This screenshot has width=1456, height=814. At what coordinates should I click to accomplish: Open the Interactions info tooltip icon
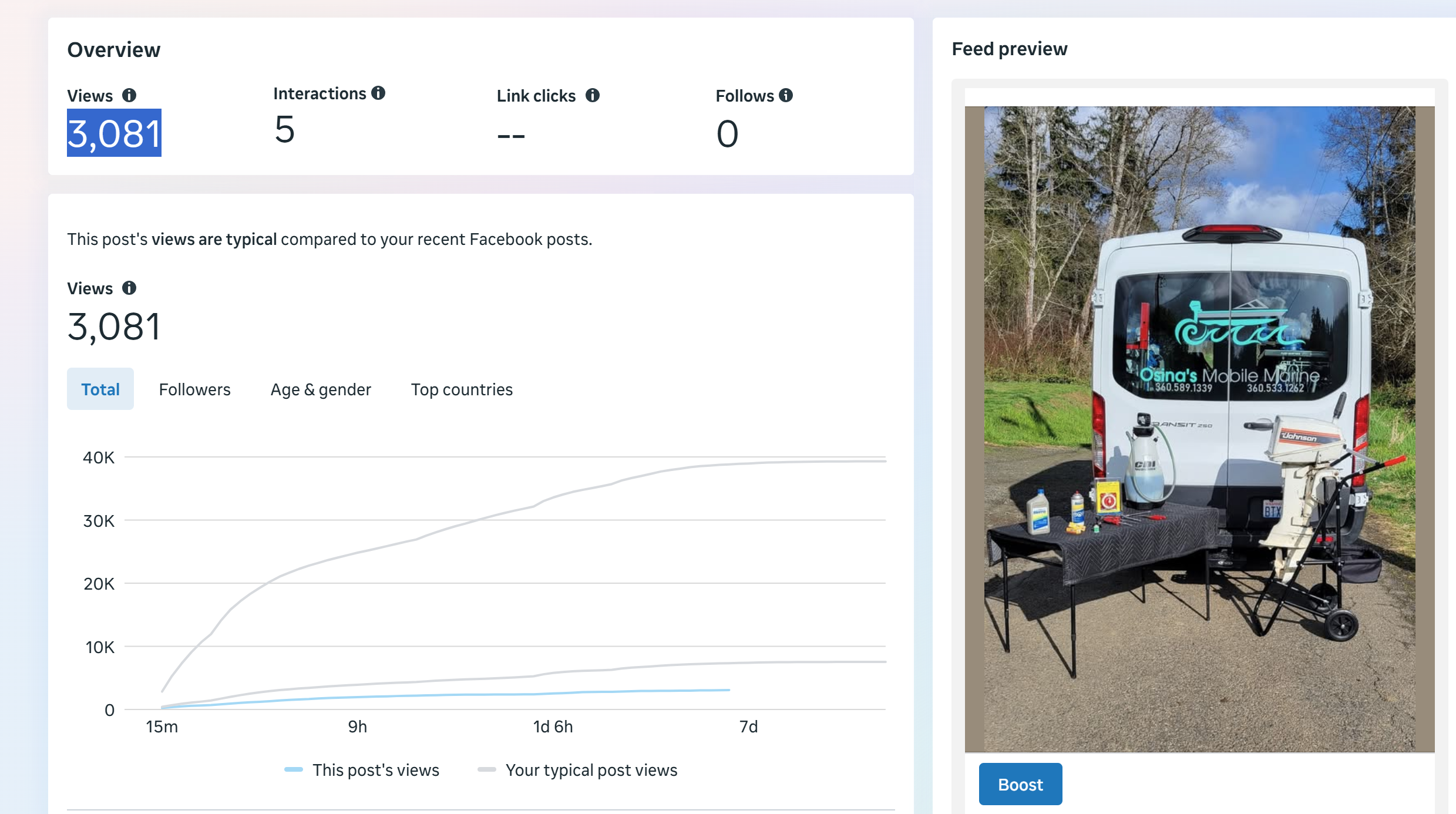point(378,93)
